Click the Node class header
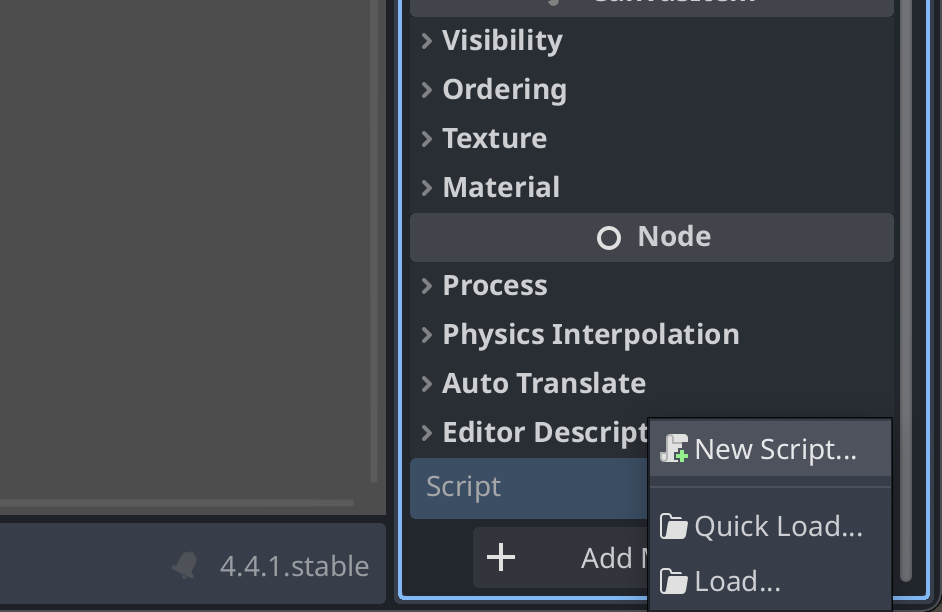 pos(652,237)
